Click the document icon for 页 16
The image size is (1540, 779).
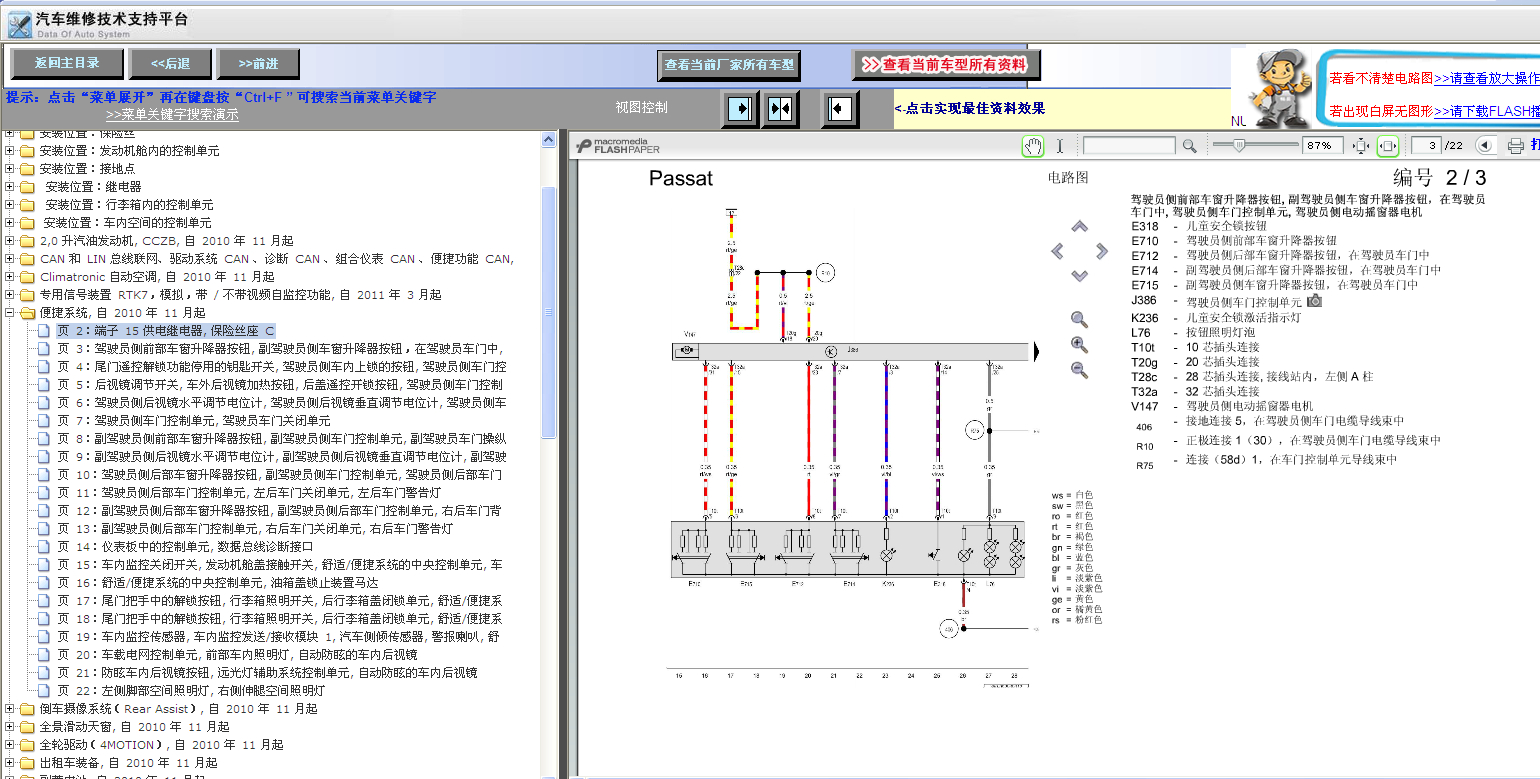(x=43, y=582)
